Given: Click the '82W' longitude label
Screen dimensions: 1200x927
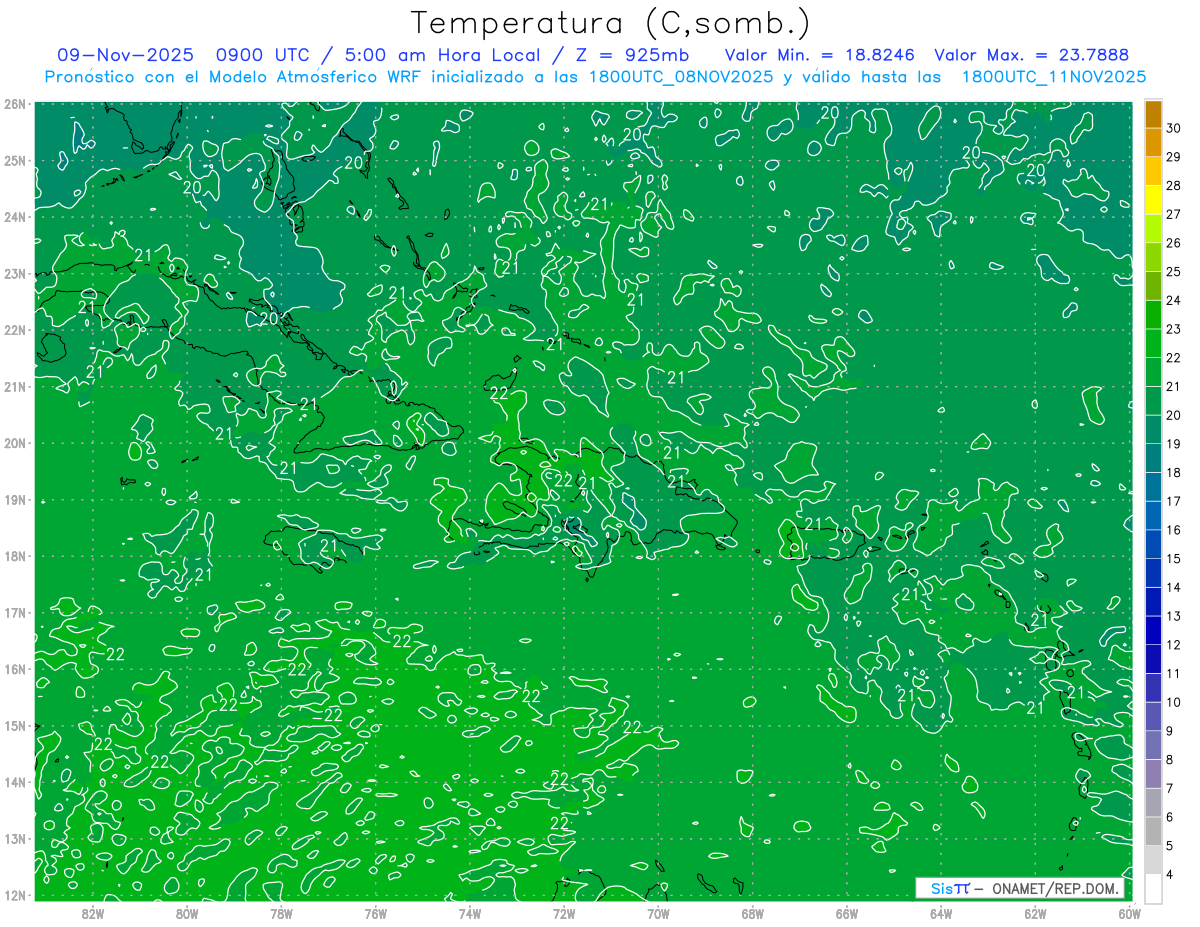Looking at the screenshot, I should (93, 913).
